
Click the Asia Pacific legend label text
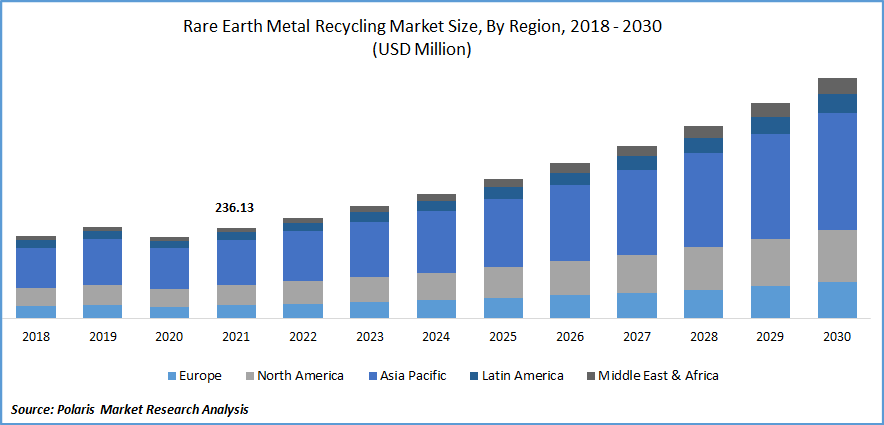[x=412, y=376]
